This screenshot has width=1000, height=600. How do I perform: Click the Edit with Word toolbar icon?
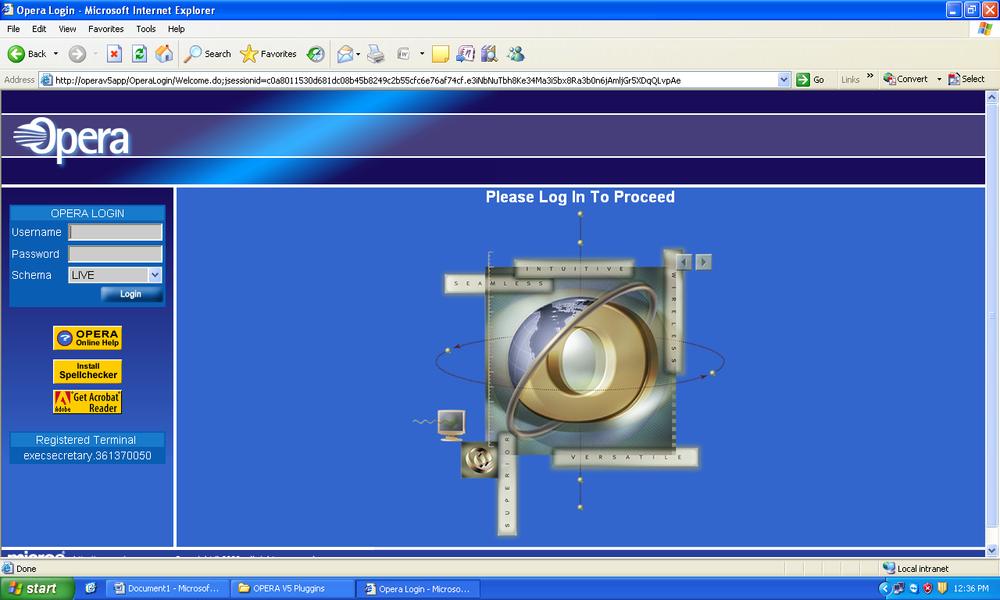tap(403, 54)
